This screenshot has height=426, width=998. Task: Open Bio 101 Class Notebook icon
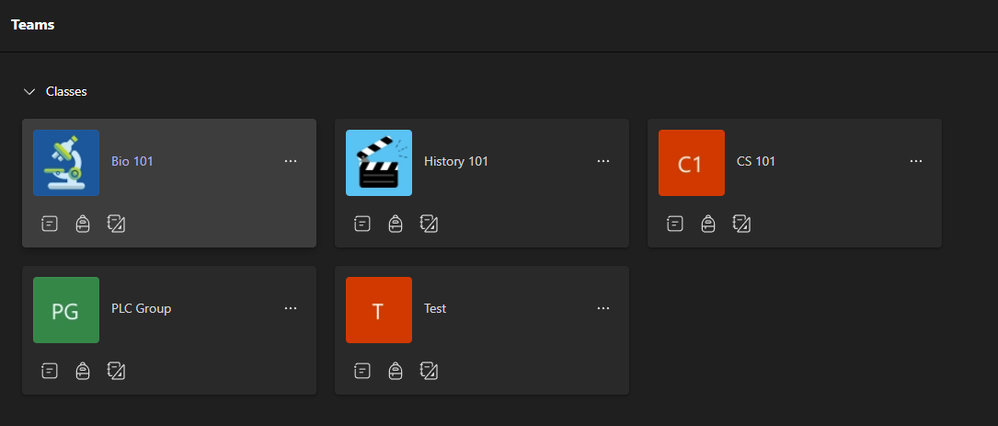coord(116,224)
